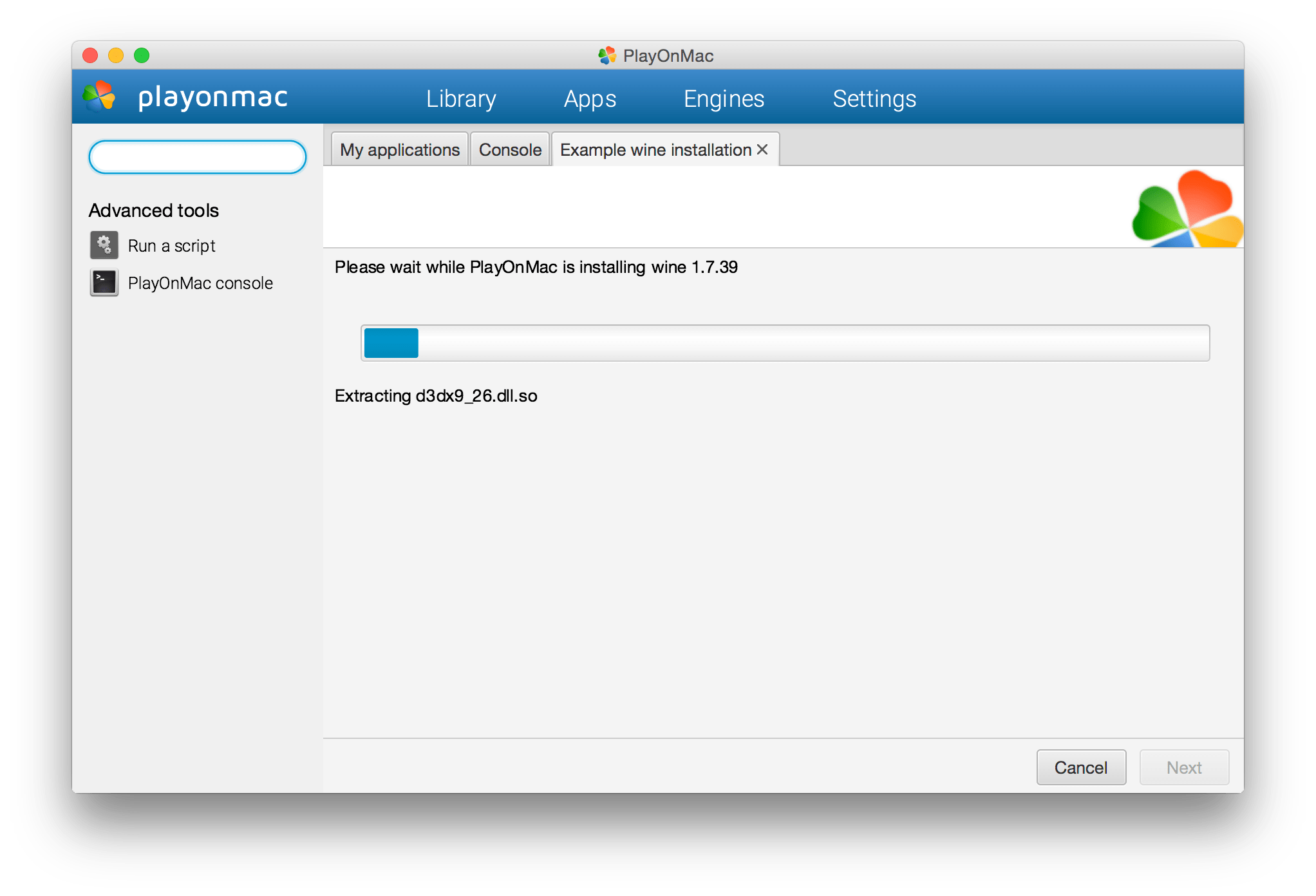Close the Example wine installation tab
The width and height of the screenshot is (1316, 896).
(x=762, y=149)
